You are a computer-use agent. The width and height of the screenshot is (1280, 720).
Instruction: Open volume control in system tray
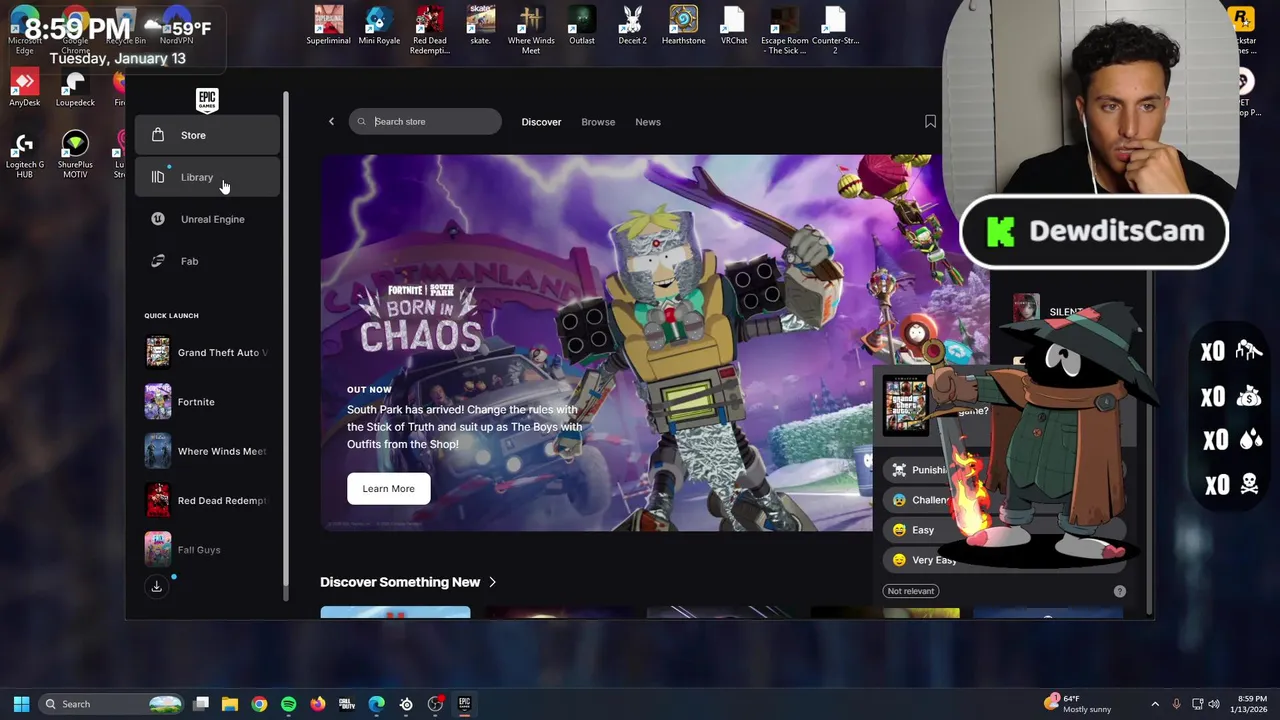point(1214,704)
